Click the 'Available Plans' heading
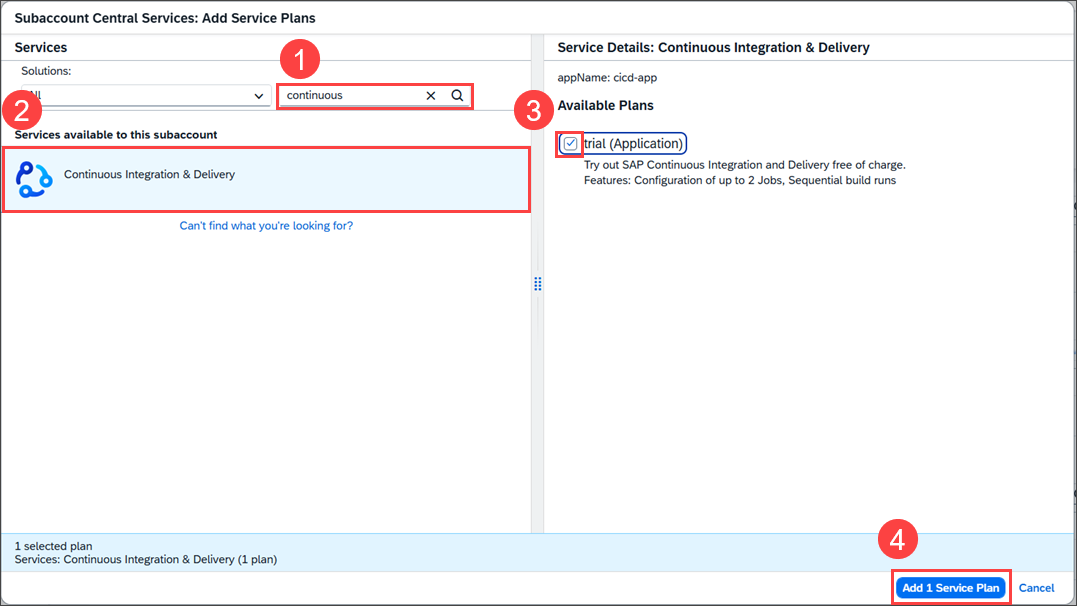Image resolution: width=1077 pixels, height=606 pixels. [x=605, y=106]
